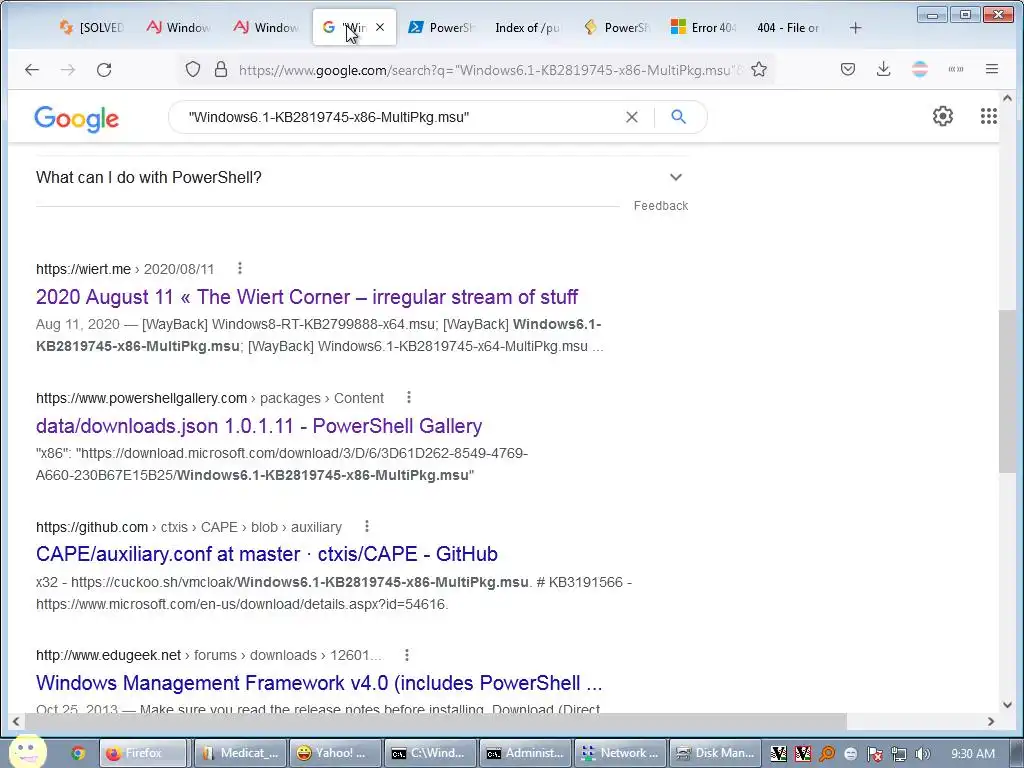The width and height of the screenshot is (1024, 768).
Task: Click the scroll down arrow
Action: 1007,705
